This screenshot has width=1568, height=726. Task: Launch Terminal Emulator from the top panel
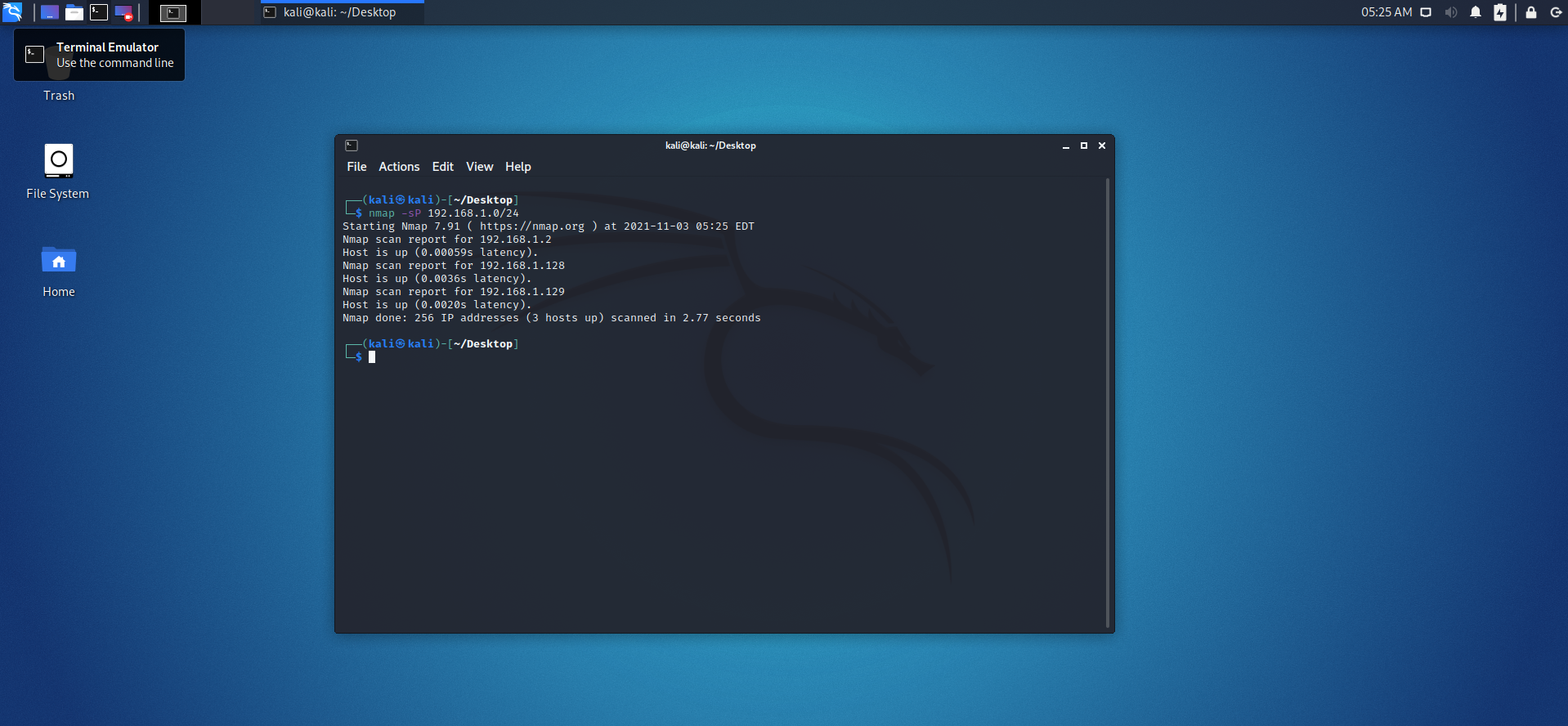coord(99,12)
